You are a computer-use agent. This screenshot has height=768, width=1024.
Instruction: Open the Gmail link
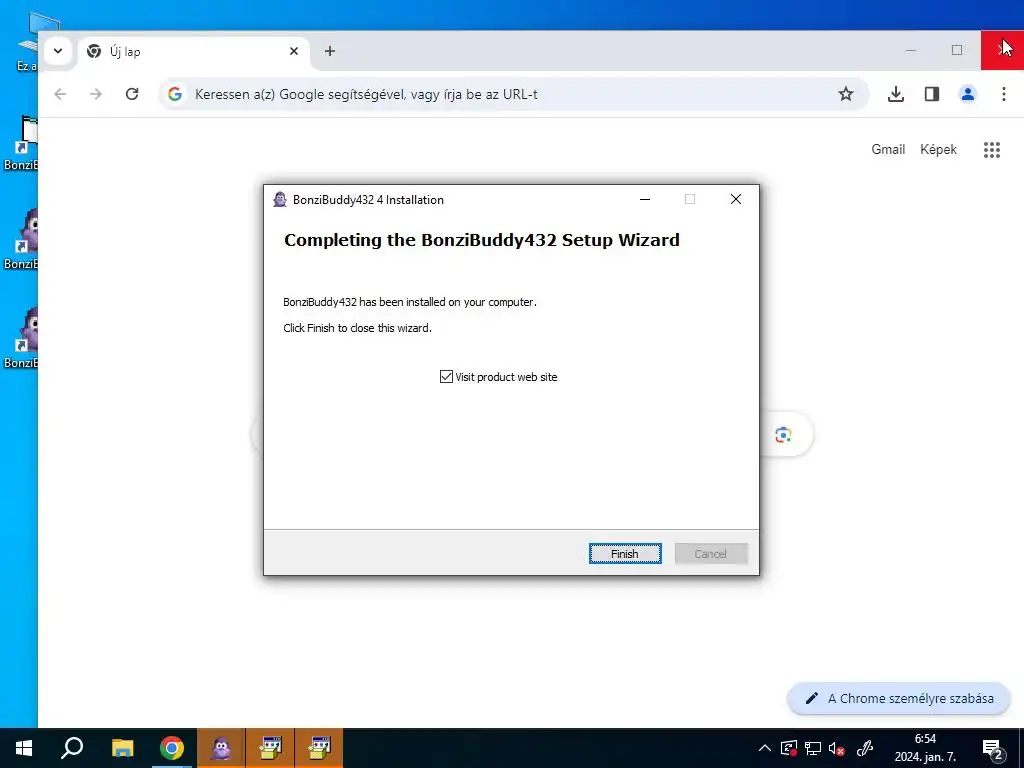pyautogui.click(x=888, y=150)
